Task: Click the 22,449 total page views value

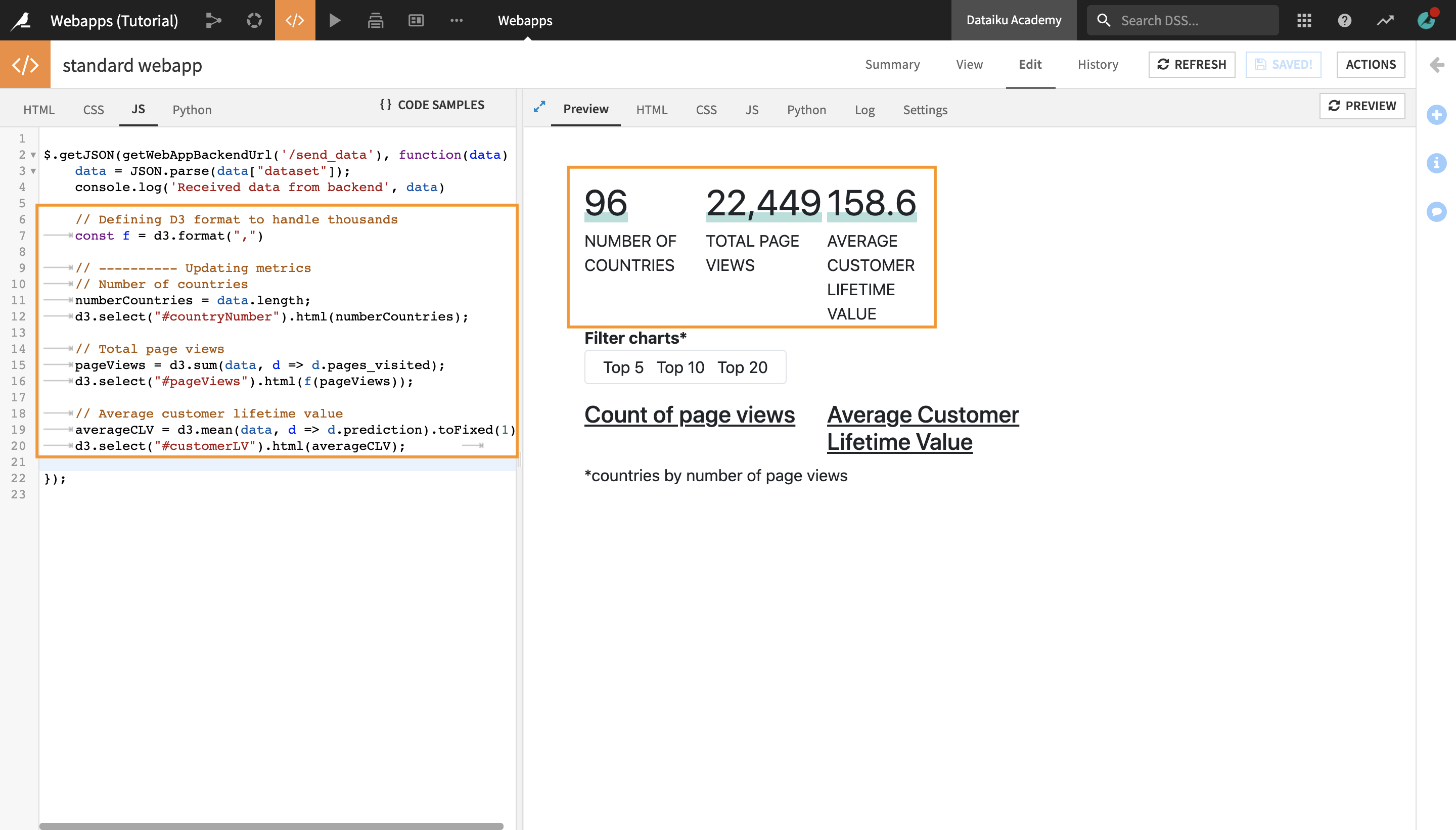Action: point(763,203)
